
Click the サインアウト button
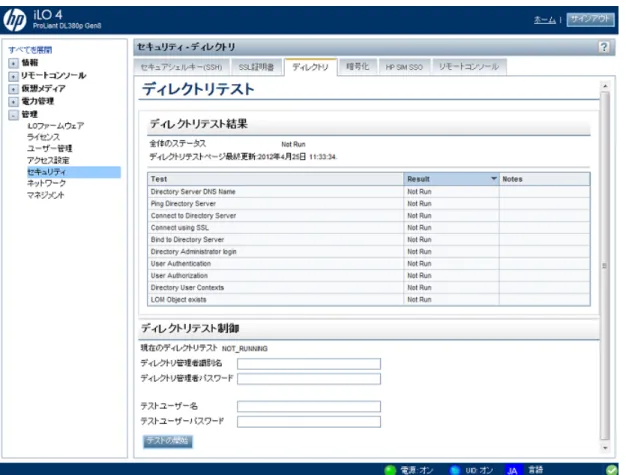590,19
